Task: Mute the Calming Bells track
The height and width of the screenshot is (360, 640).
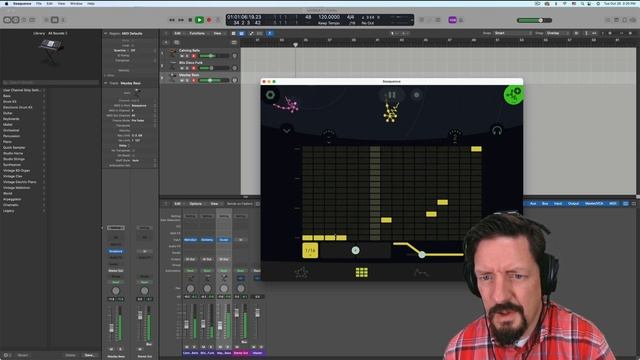Action: pos(182,56)
